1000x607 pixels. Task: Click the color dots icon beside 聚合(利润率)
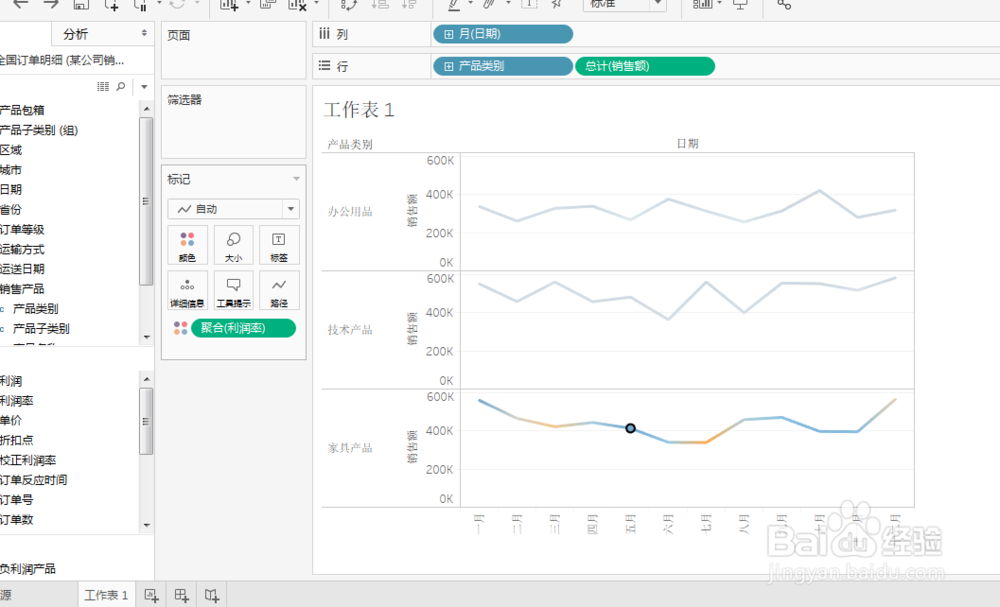pyautogui.click(x=180, y=328)
